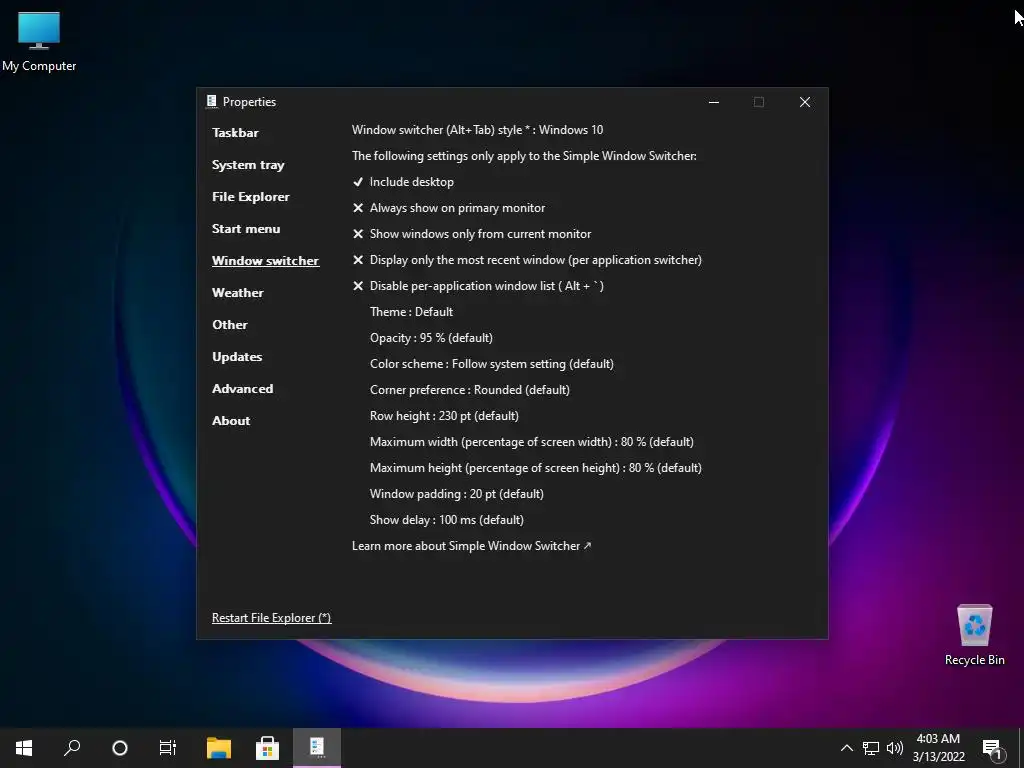
Task: Switch to the Advanced section
Action: tap(242, 389)
